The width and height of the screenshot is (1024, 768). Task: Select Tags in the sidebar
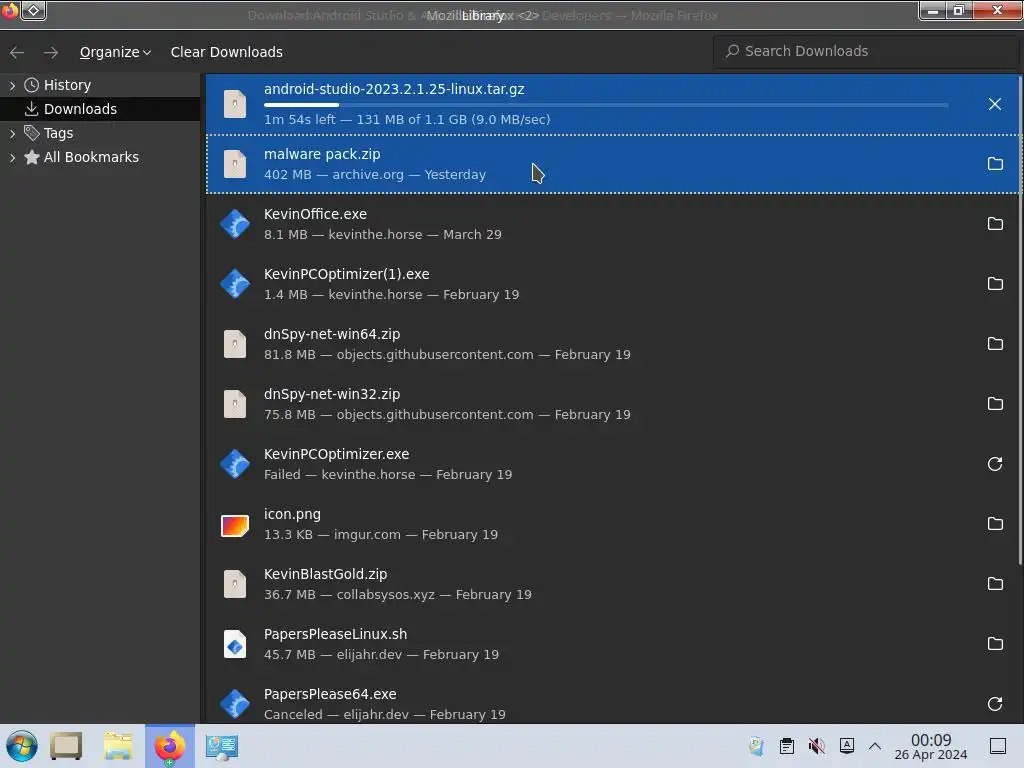(100, 133)
